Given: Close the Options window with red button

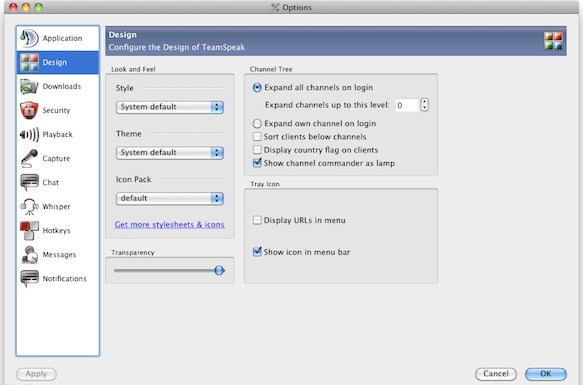Looking at the screenshot, I should (x=13, y=7).
